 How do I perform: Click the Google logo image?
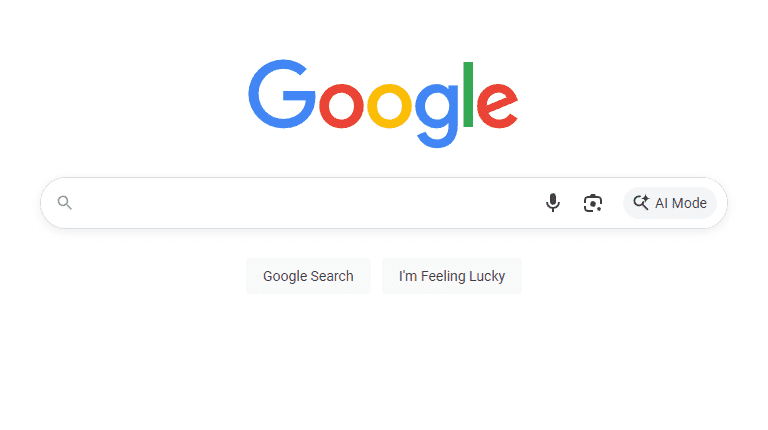point(383,104)
